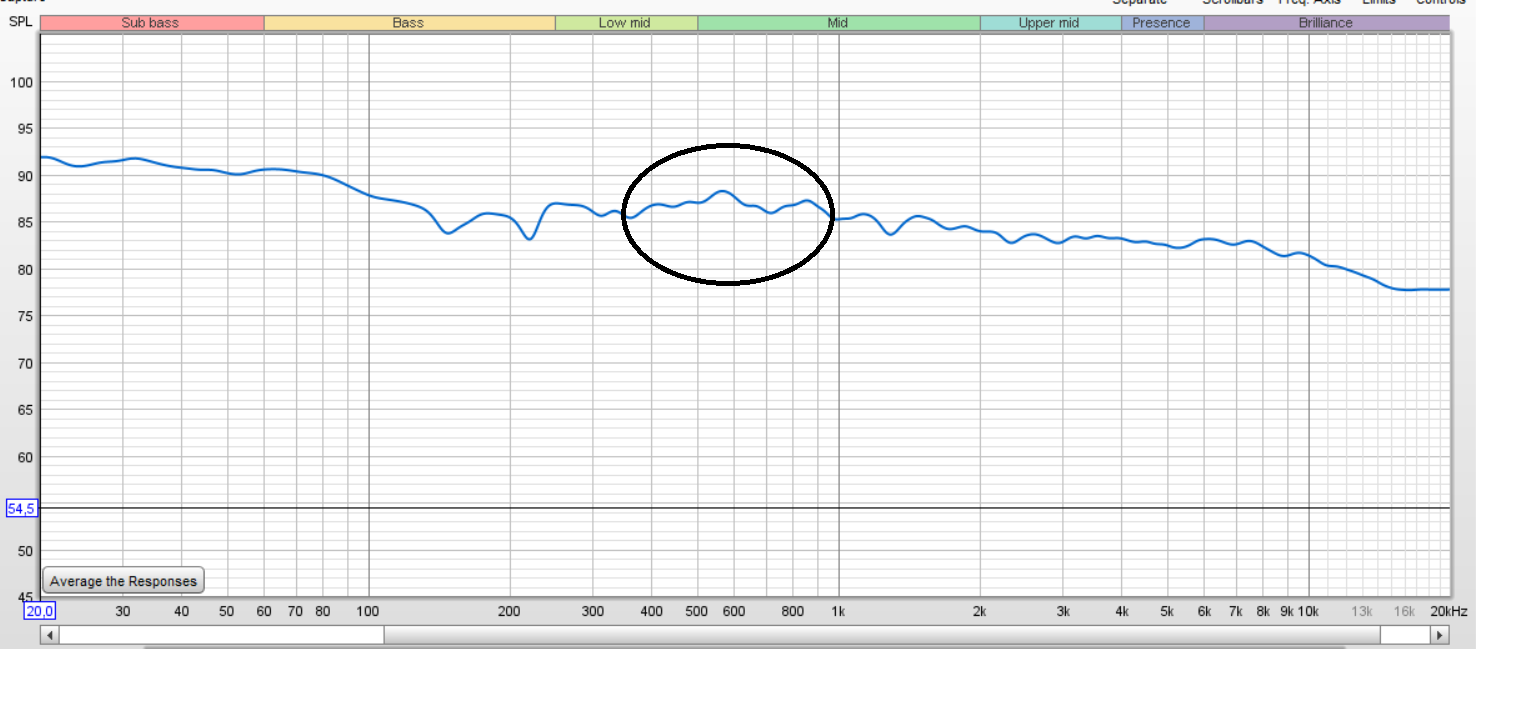This screenshot has width=1534, height=724.
Task: Click the Sub bass band label
Action: [x=151, y=23]
